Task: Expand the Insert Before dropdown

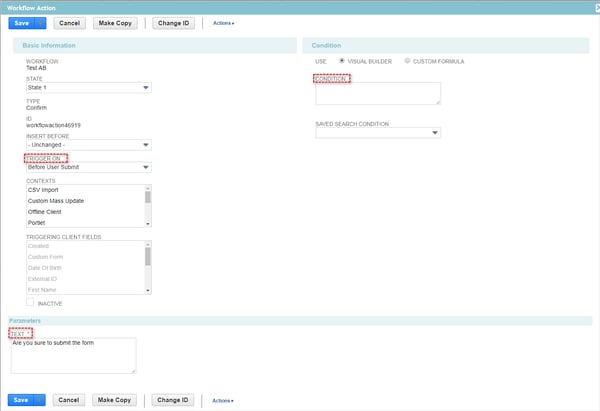Action: (89, 145)
